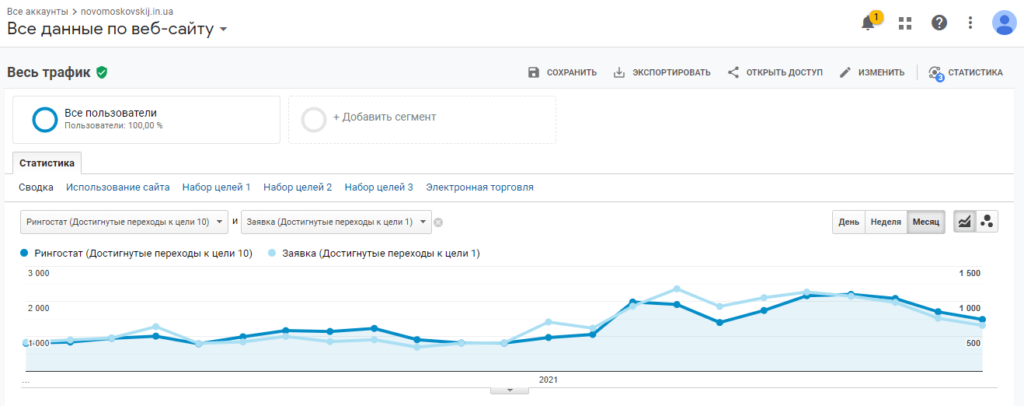This screenshot has height=406, width=1024.
Task: Select the Все пользователи segment
Action: [146, 119]
